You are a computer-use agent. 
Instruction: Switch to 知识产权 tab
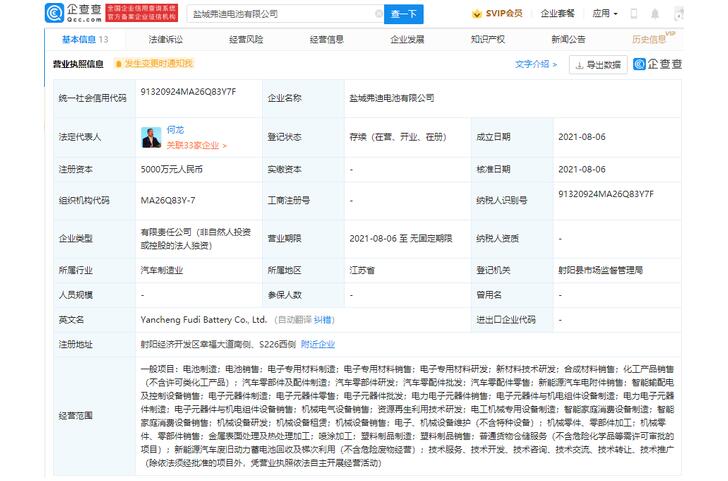click(x=488, y=39)
